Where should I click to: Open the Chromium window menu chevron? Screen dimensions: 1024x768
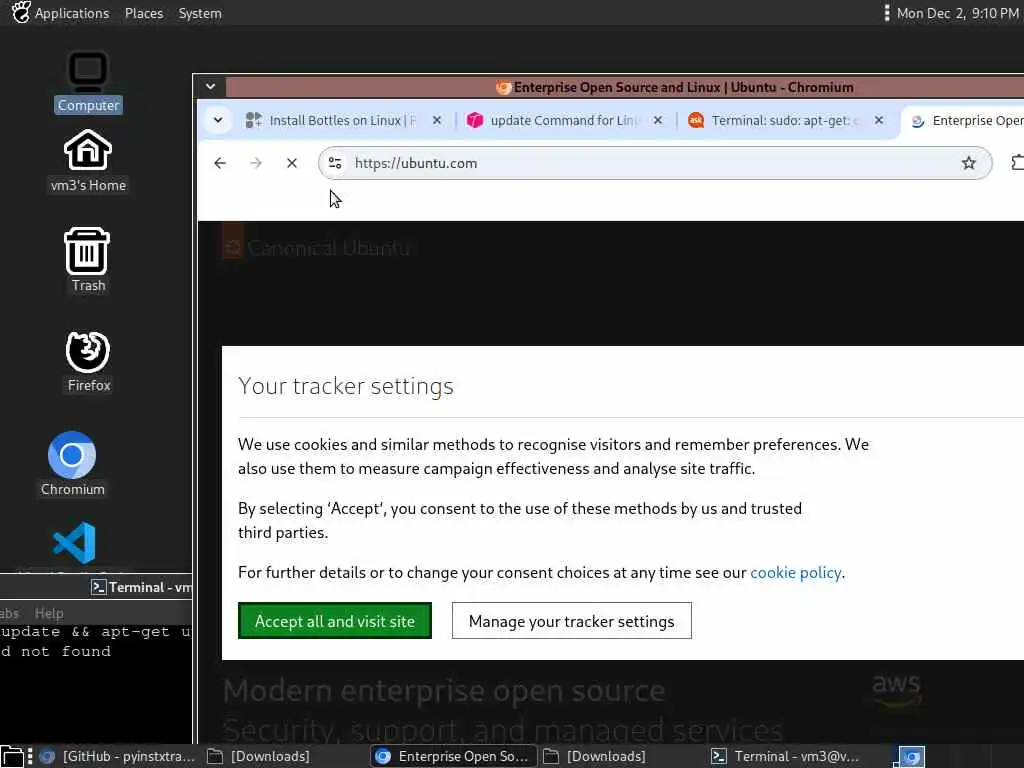tap(210, 86)
